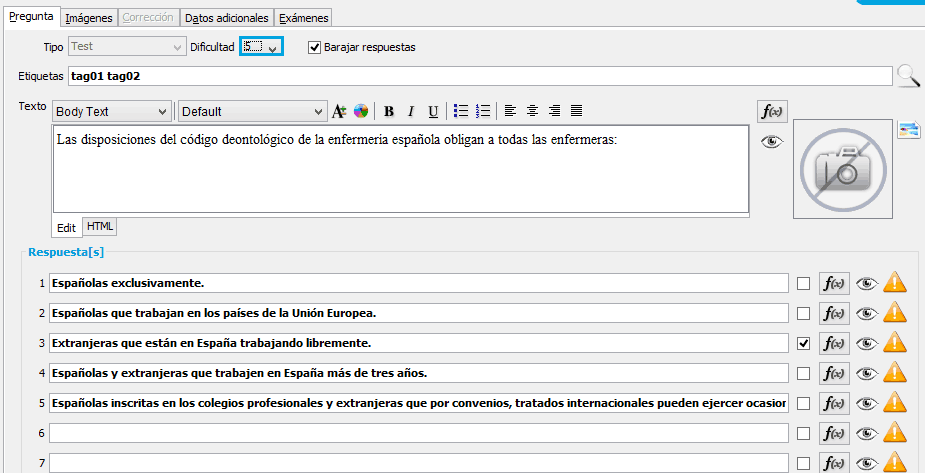Open formula editor for question text
Viewport: 925px width, 473px height.
(x=771, y=111)
